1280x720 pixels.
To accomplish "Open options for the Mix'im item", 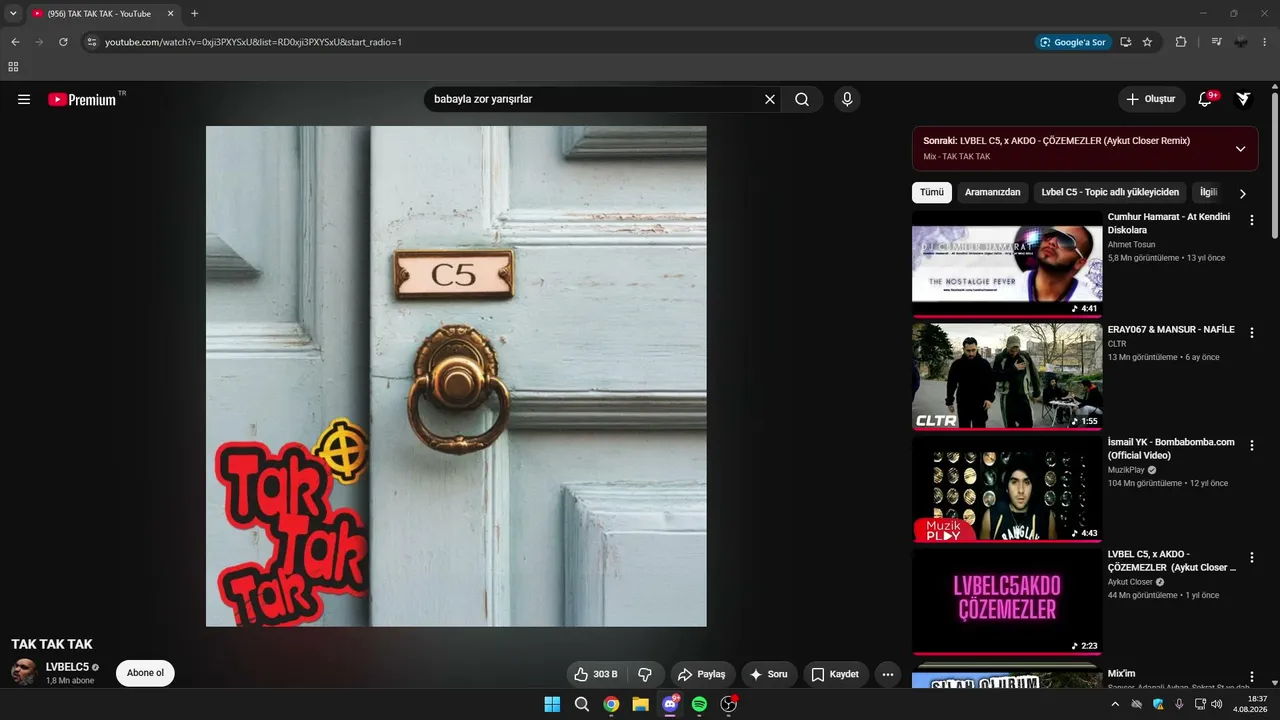I will coord(1251,677).
